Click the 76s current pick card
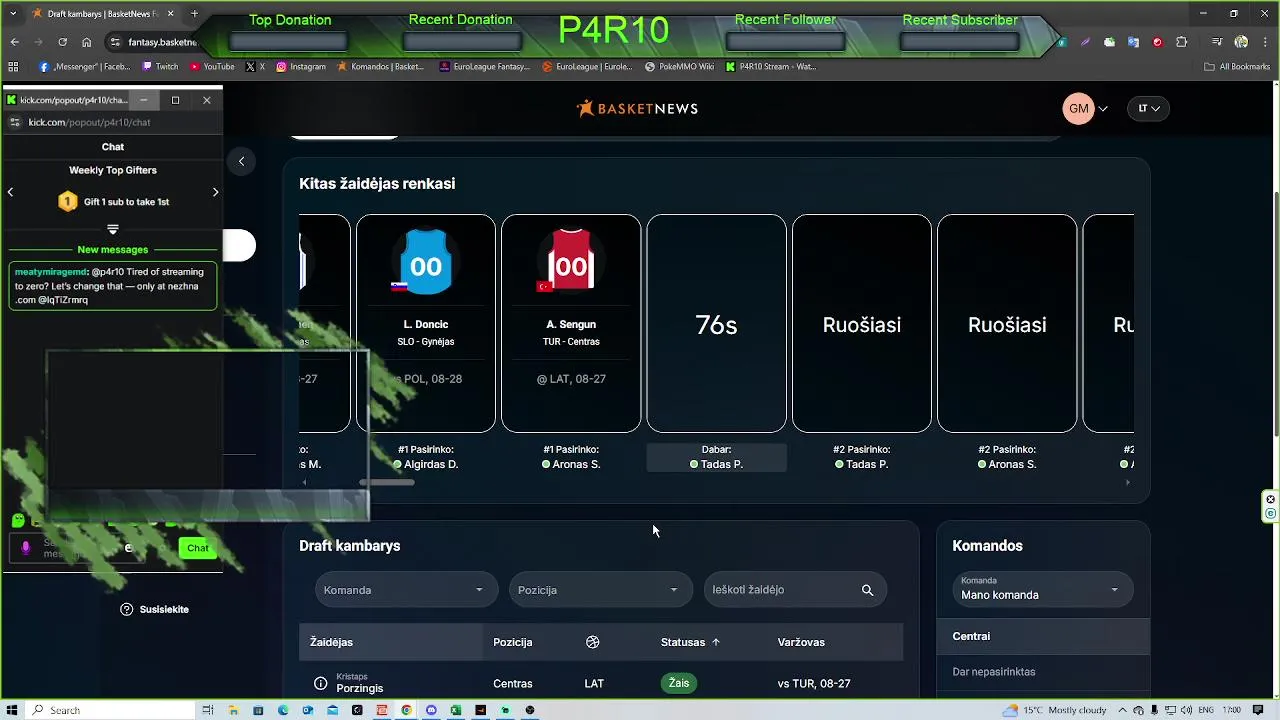Image resolution: width=1280 pixels, height=720 pixels. [716, 323]
